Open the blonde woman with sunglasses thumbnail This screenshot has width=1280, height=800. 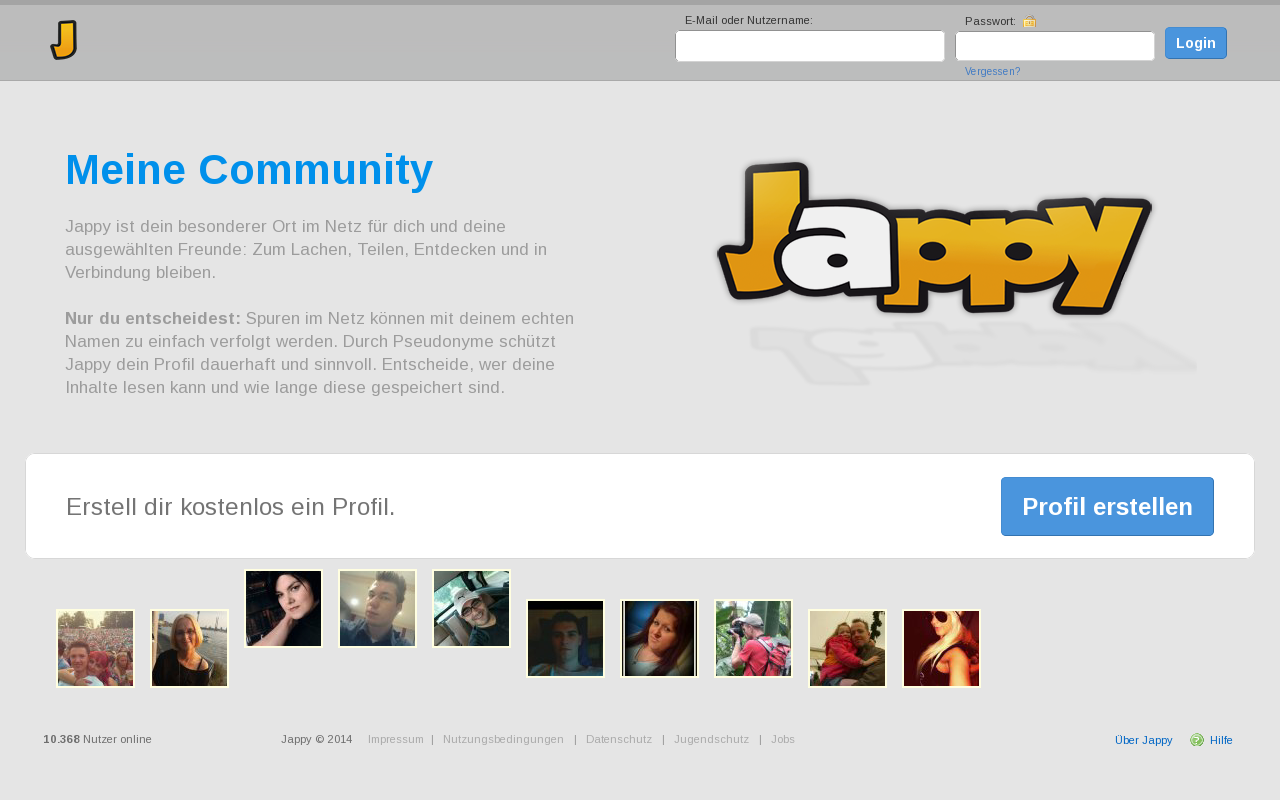[x=941, y=649]
